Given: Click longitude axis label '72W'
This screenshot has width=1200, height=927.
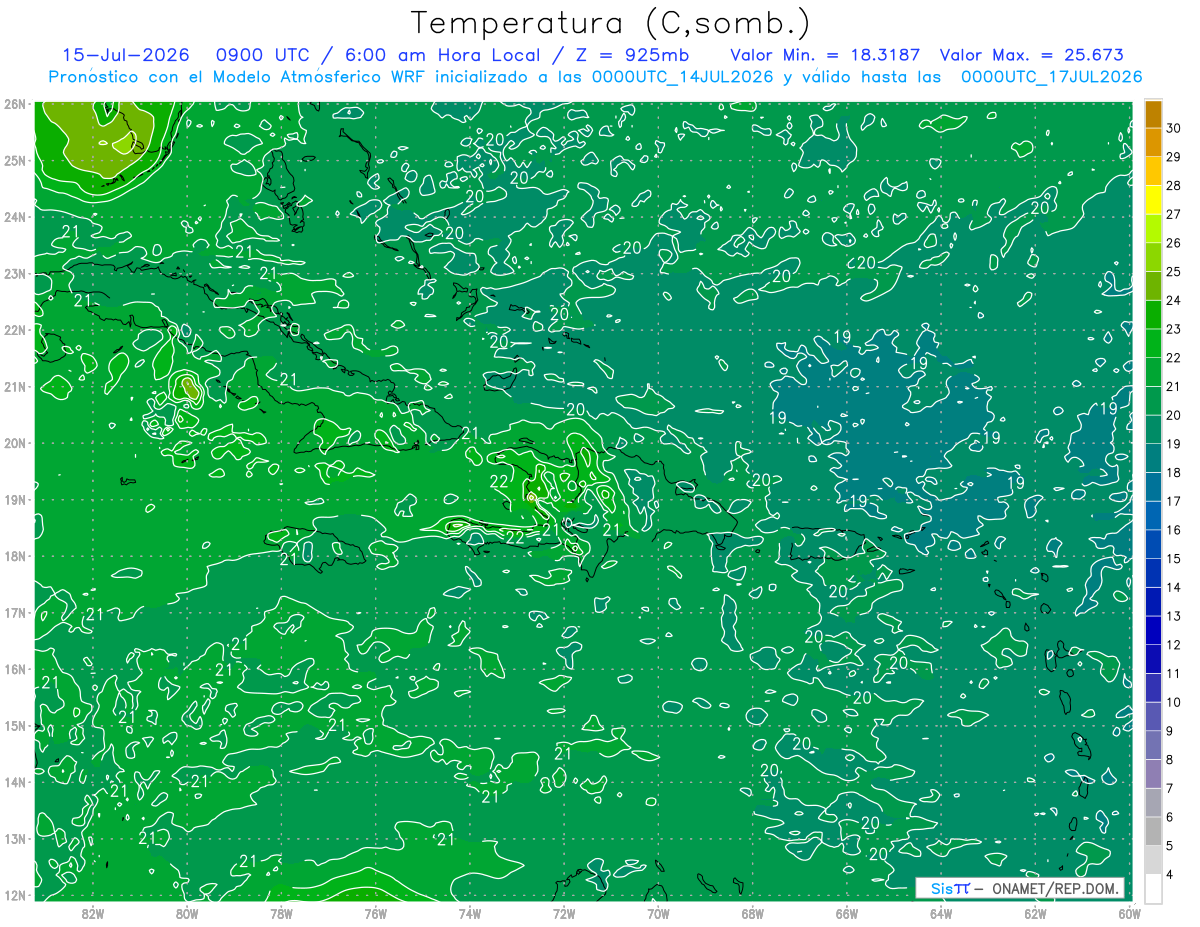Looking at the screenshot, I should click(x=564, y=913).
